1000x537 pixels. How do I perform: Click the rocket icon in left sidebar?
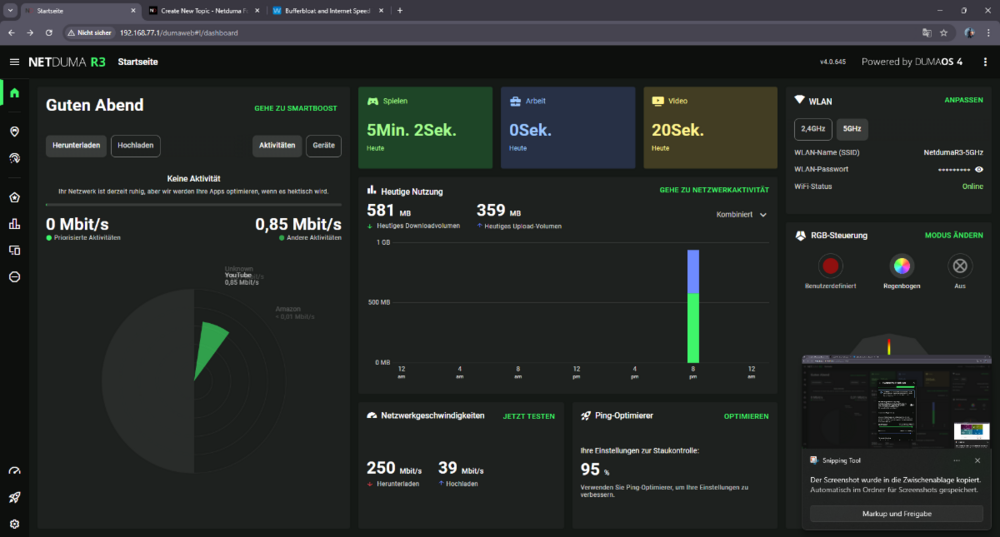[x=14, y=497]
